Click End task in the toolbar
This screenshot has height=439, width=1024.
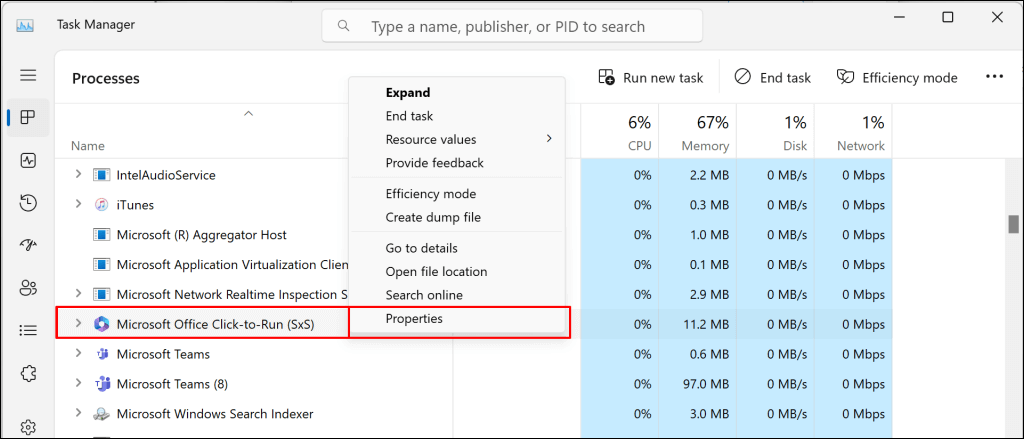[x=772, y=78]
